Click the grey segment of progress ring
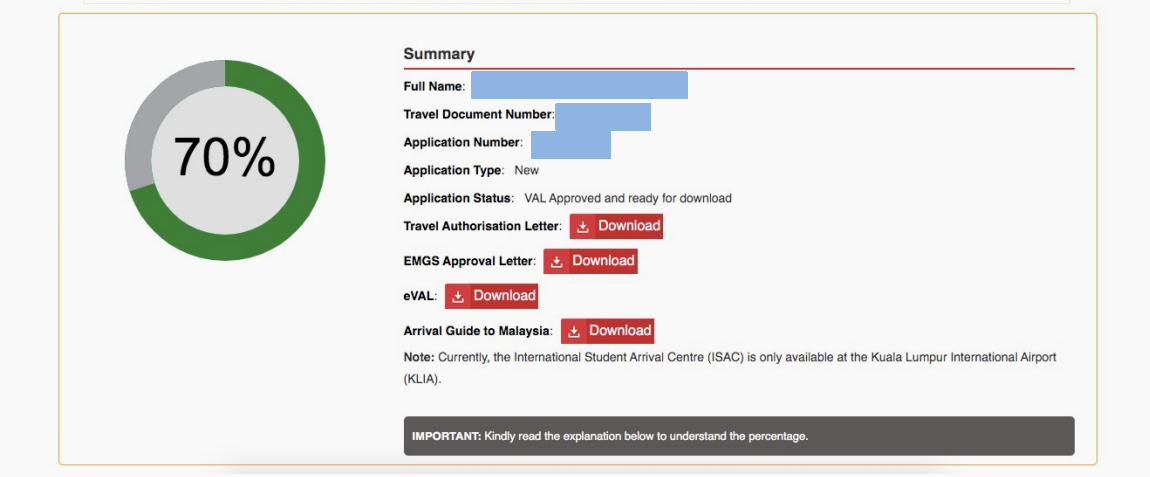 150,118
